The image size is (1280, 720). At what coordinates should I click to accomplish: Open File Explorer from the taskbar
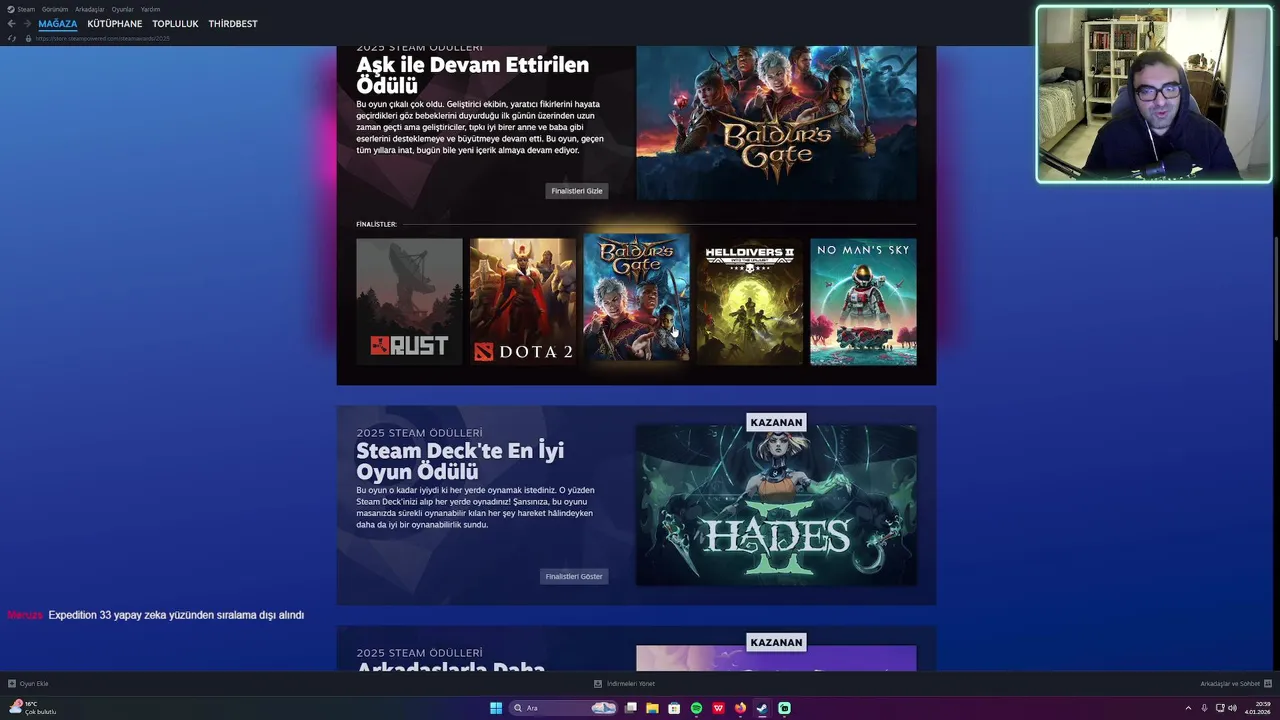point(653,708)
